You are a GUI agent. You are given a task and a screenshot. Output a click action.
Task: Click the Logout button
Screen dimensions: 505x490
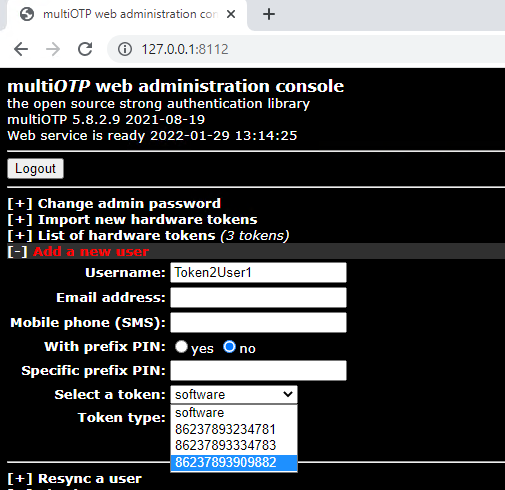(35, 169)
